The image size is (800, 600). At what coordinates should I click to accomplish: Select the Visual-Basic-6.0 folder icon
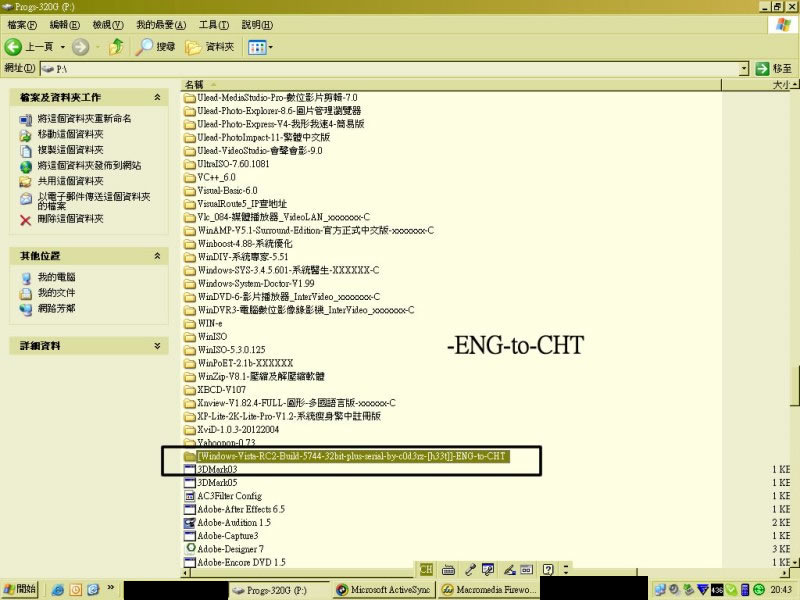pyautogui.click(x=190, y=191)
